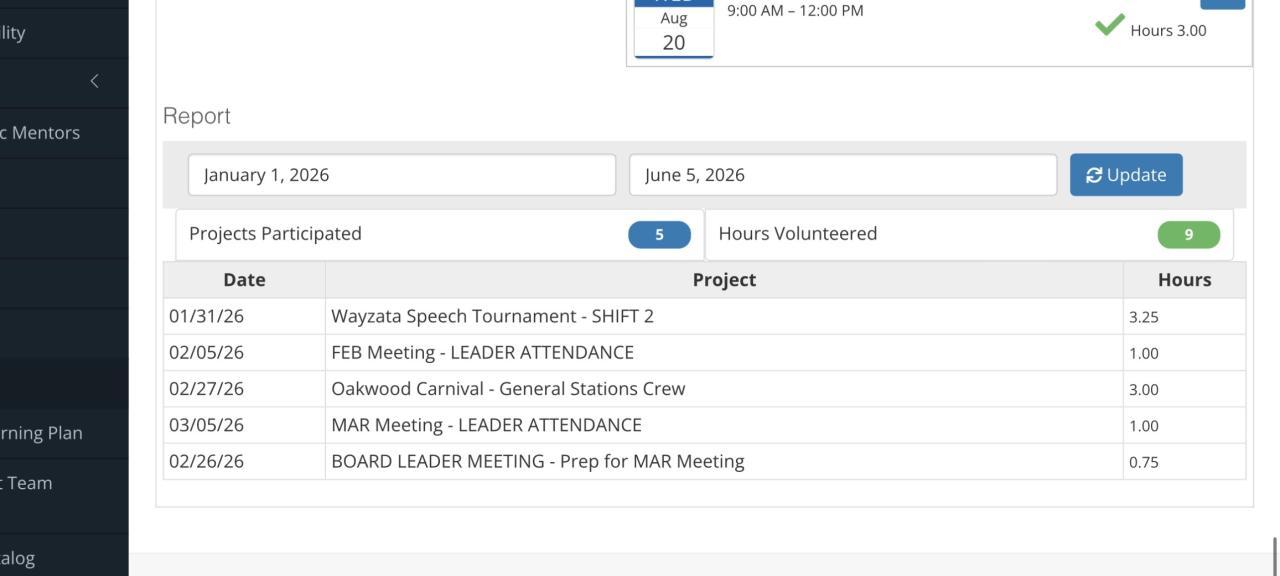
Task: Click the blue Projects Participated count badge
Action: (659, 234)
